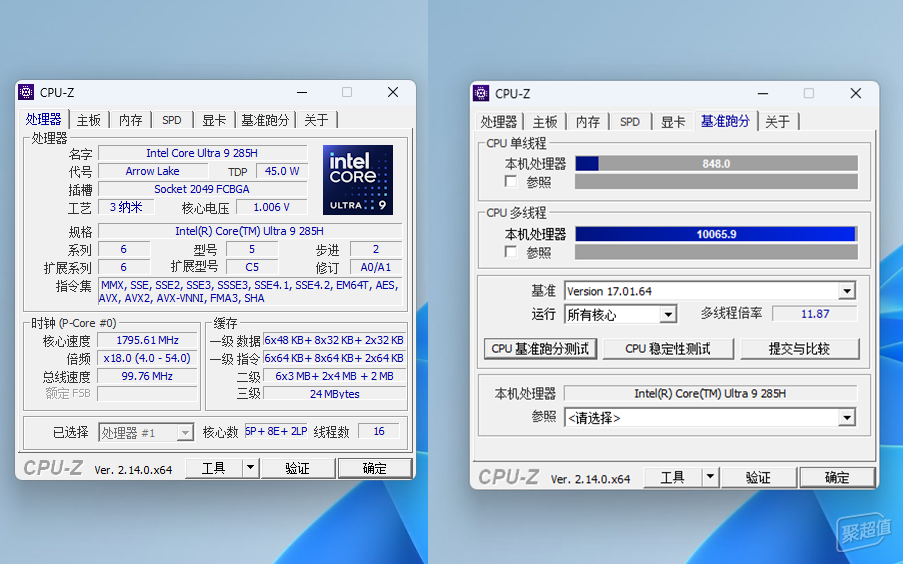Start the CPU 基准跑分测试 button
Image resolution: width=903 pixels, height=564 pixels.
tap(540, 349)
